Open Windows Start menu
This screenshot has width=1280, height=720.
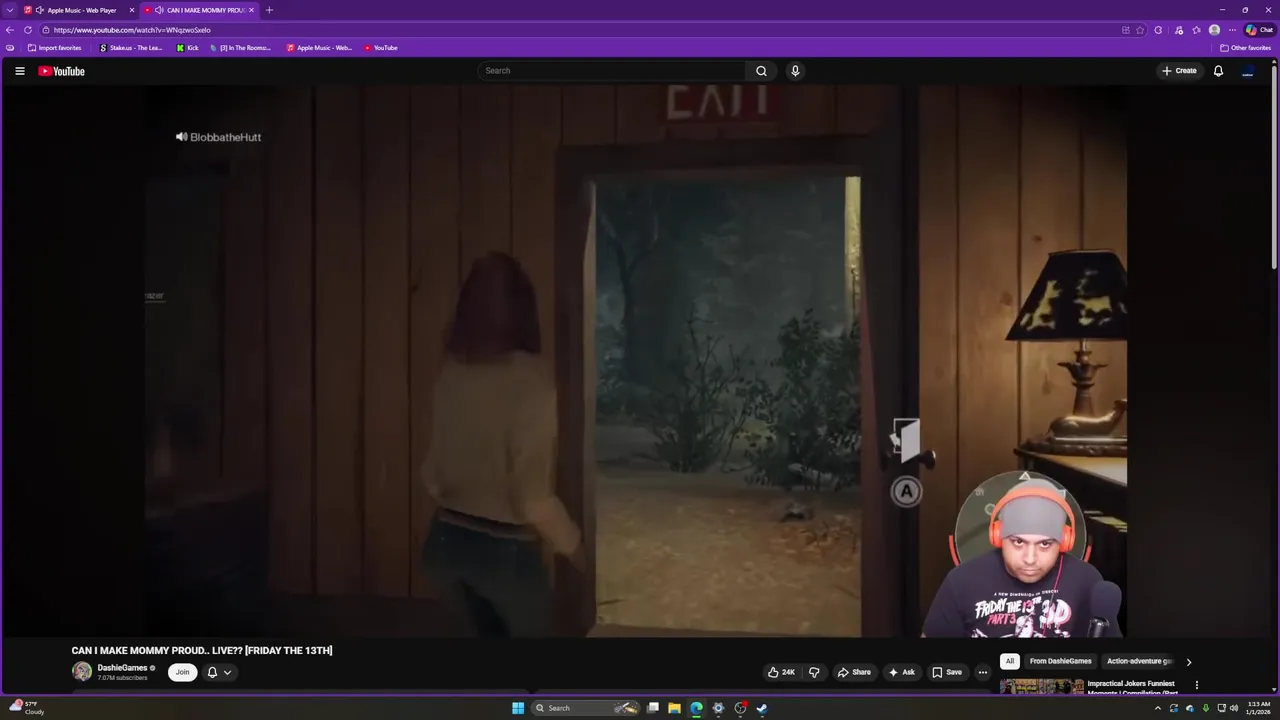pos(518,708)
